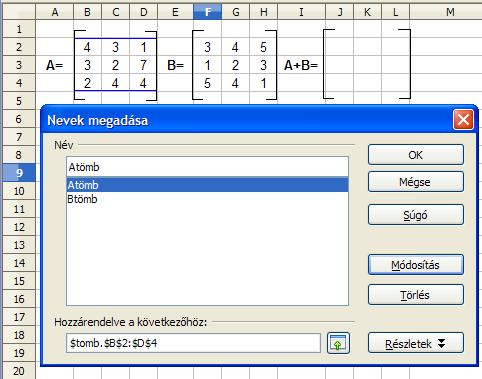Select column F header
The height and width of the screenshot is (379, 482).
(x=207, y=12)
